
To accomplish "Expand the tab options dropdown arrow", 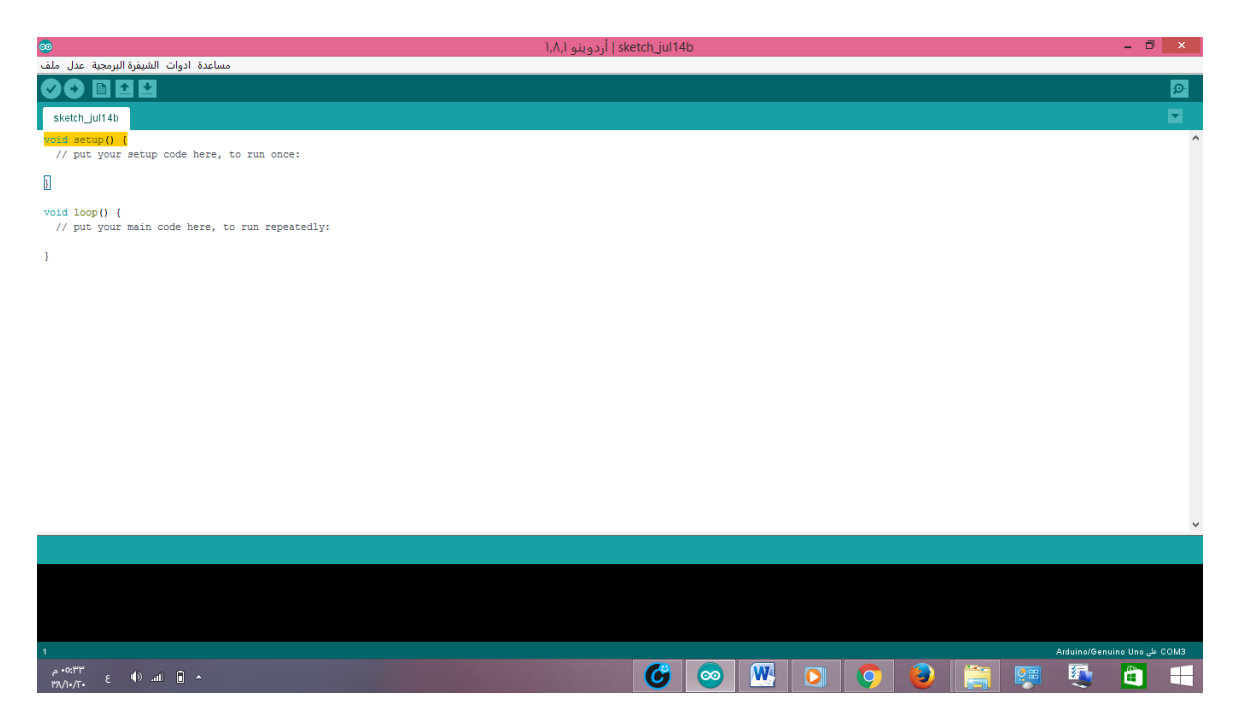I will [1175, 116].
